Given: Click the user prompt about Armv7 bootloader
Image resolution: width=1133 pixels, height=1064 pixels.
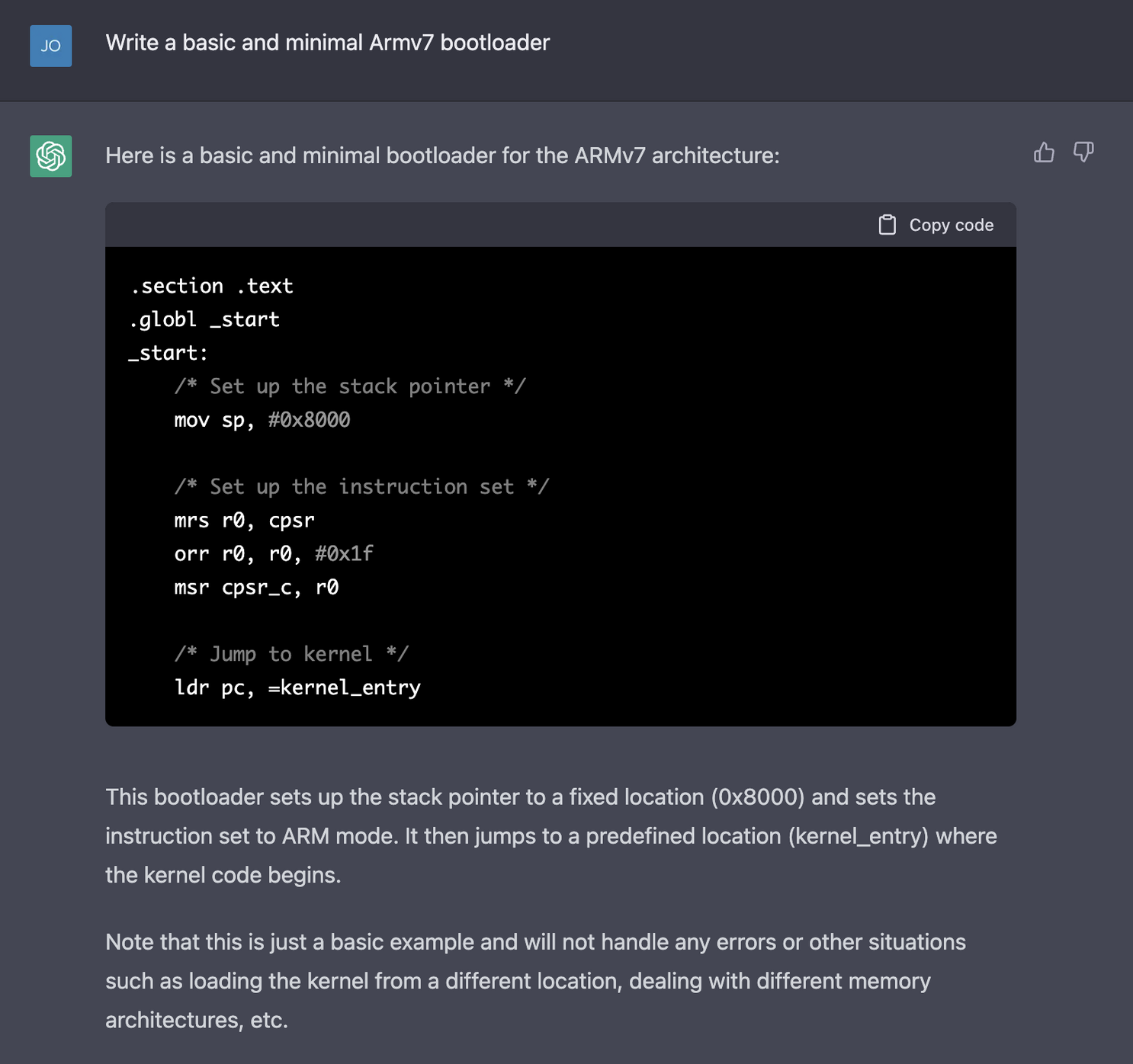Looking at the screenshot, I should coord(327,43).
